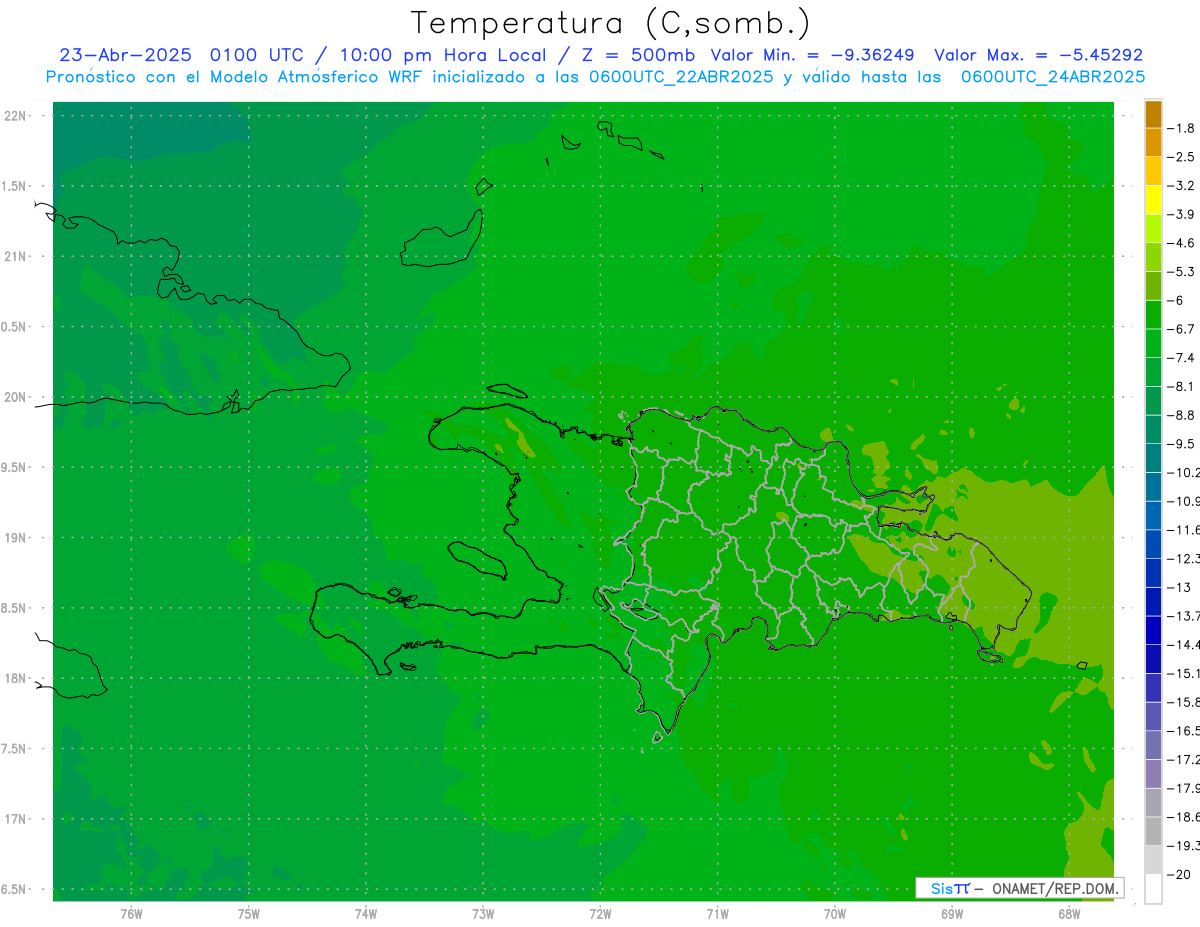Click the "17N" latitude label
Image resolution: width=1200 pixels, height=927 pixels.
point(15,819)
